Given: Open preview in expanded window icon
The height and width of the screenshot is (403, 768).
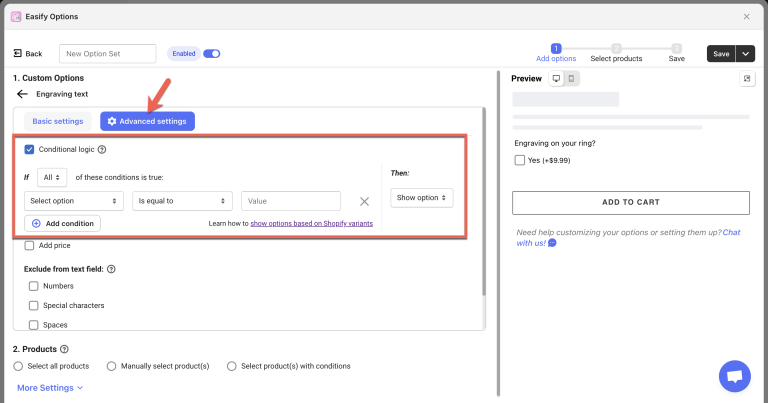Looking at the screenshot, I should click(747, 78).
